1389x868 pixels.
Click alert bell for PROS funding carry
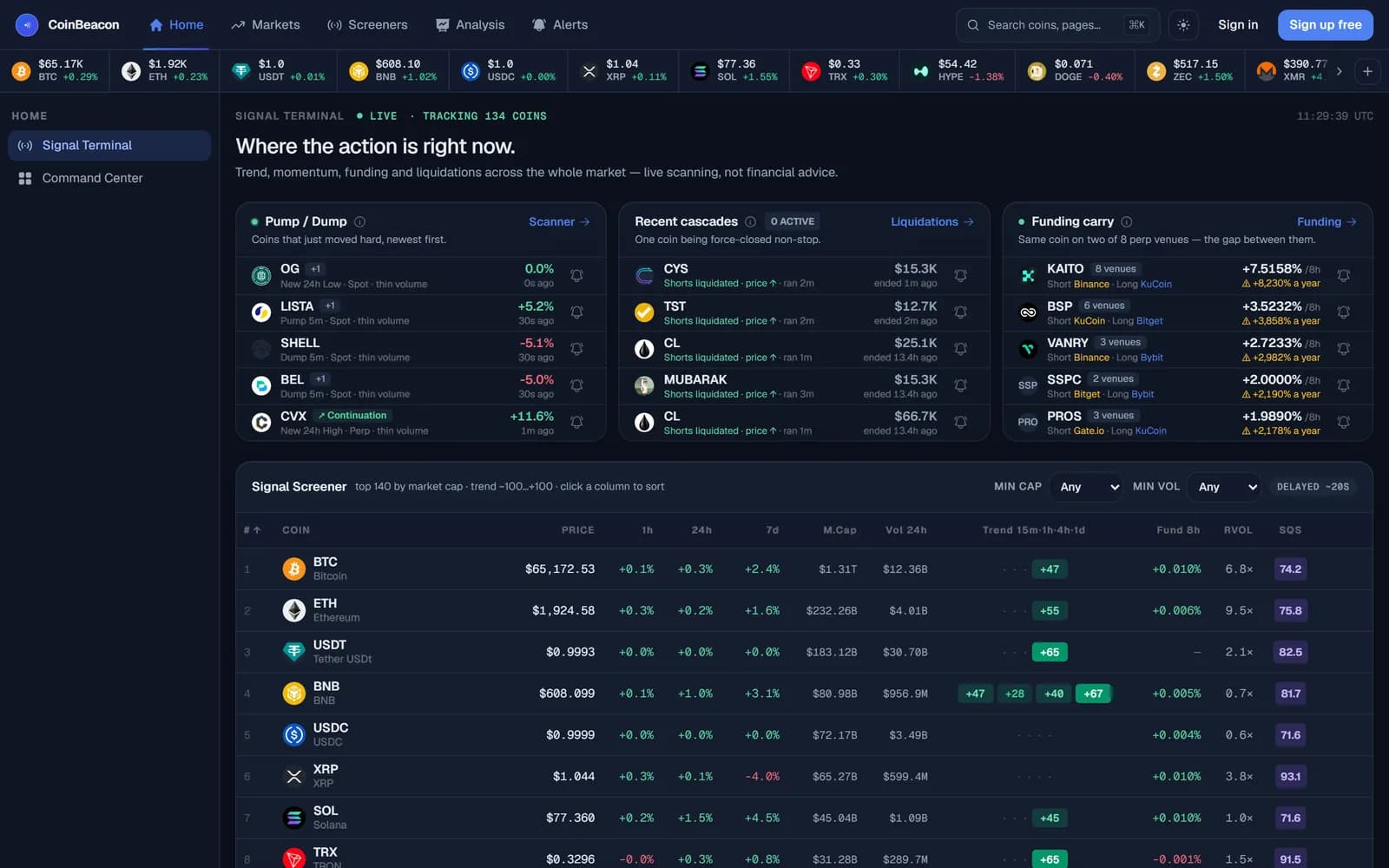click(1343, 422)
